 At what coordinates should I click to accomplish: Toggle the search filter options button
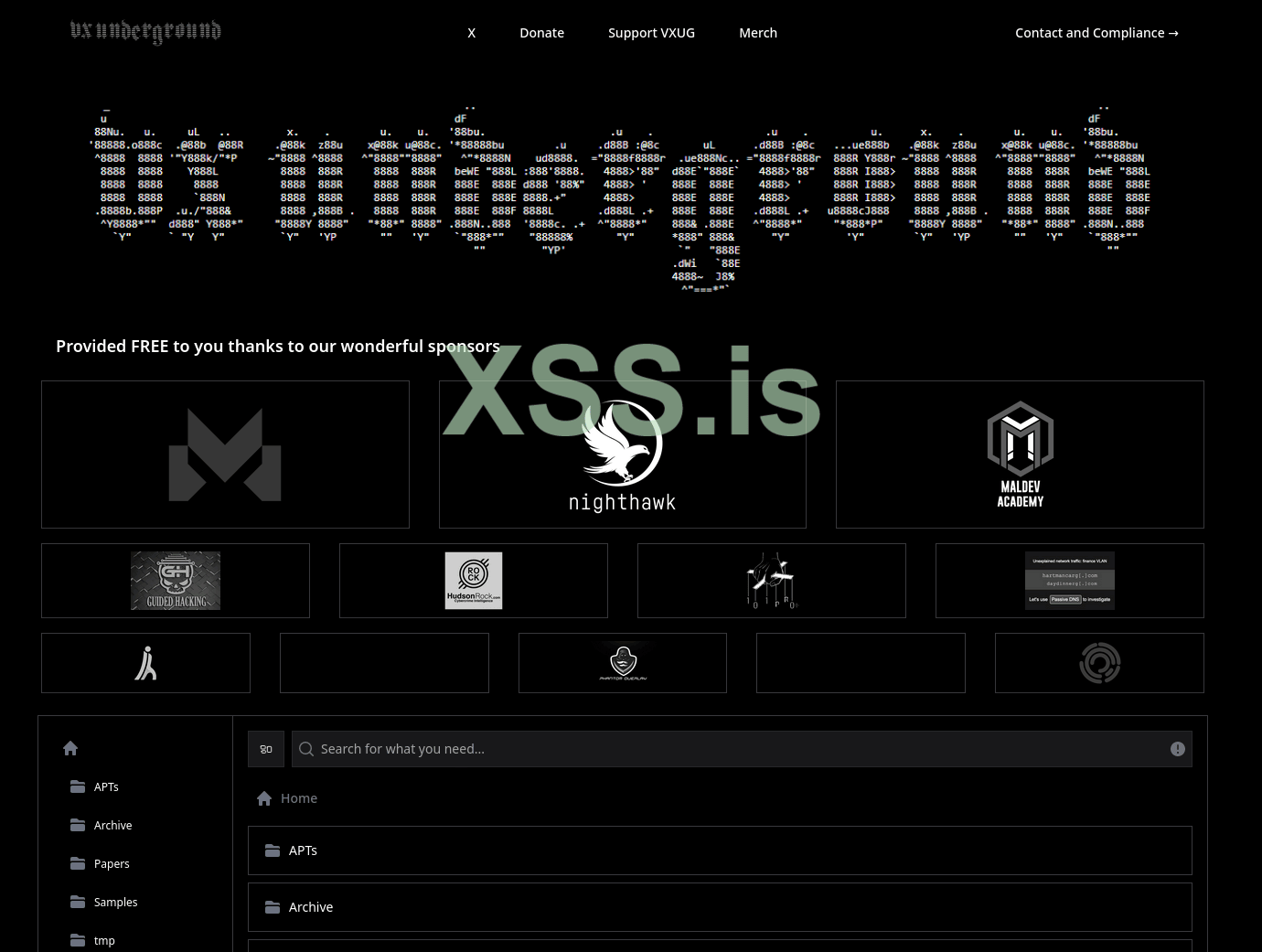click(x=266, y=749)
